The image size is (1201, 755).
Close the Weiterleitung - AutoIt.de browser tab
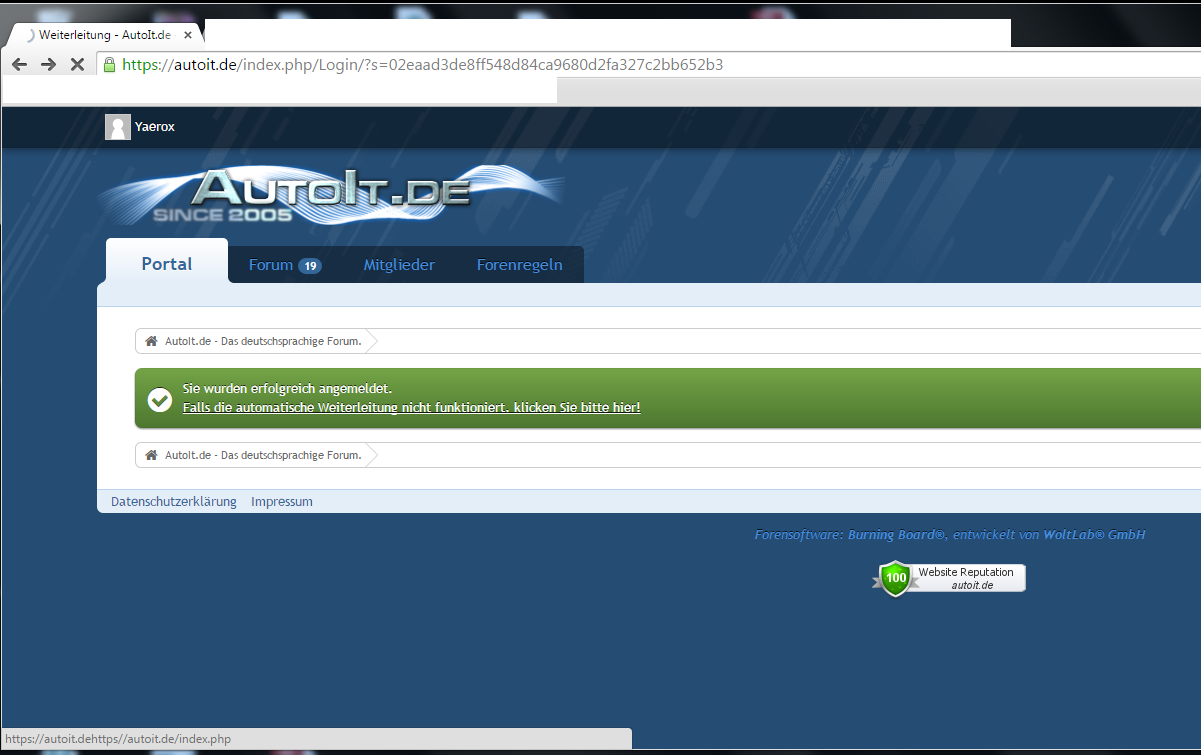point(188,35)
